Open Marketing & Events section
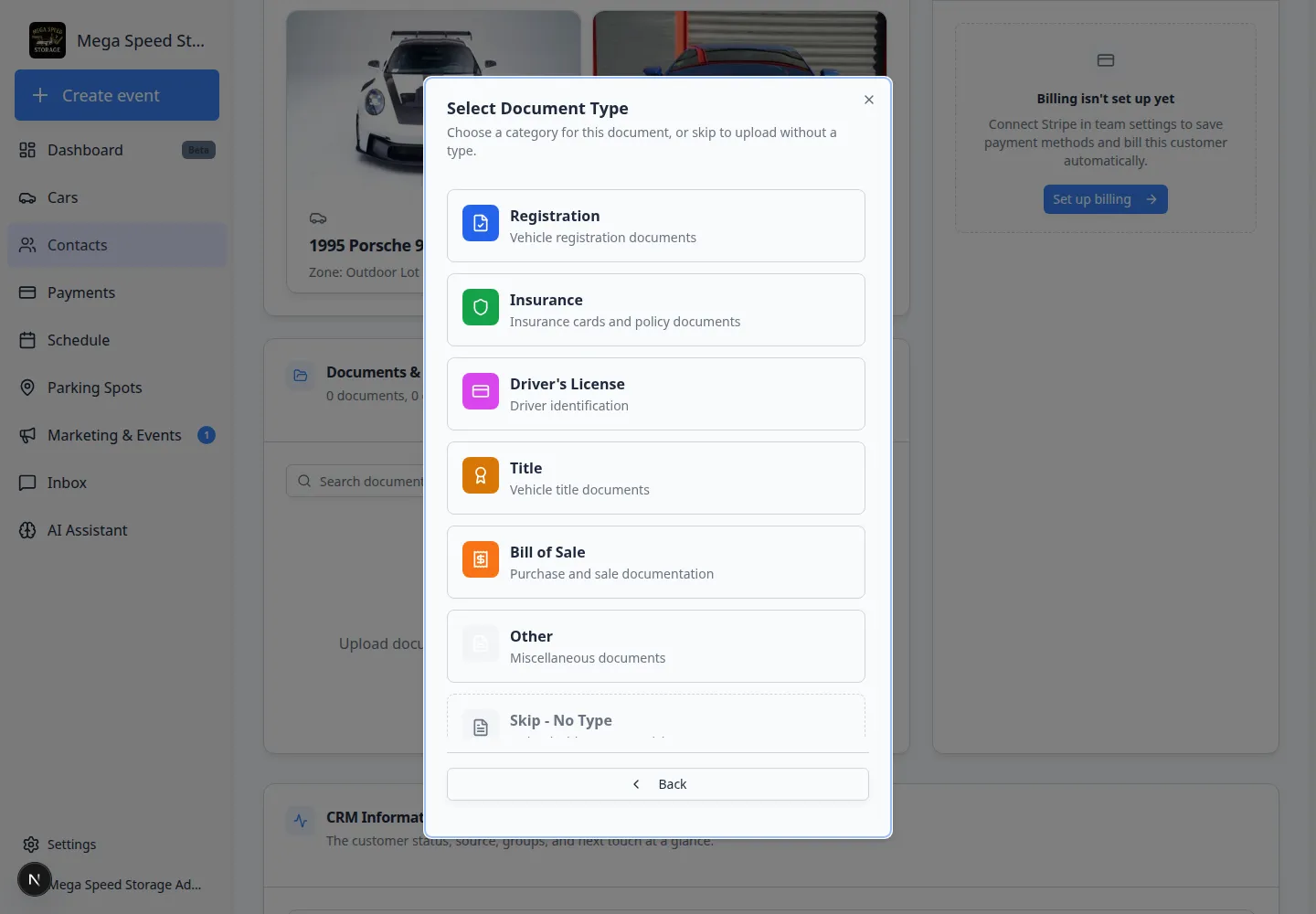This screenshot has height=914, width=1316. pyautogui.click(x=117, y=435)
